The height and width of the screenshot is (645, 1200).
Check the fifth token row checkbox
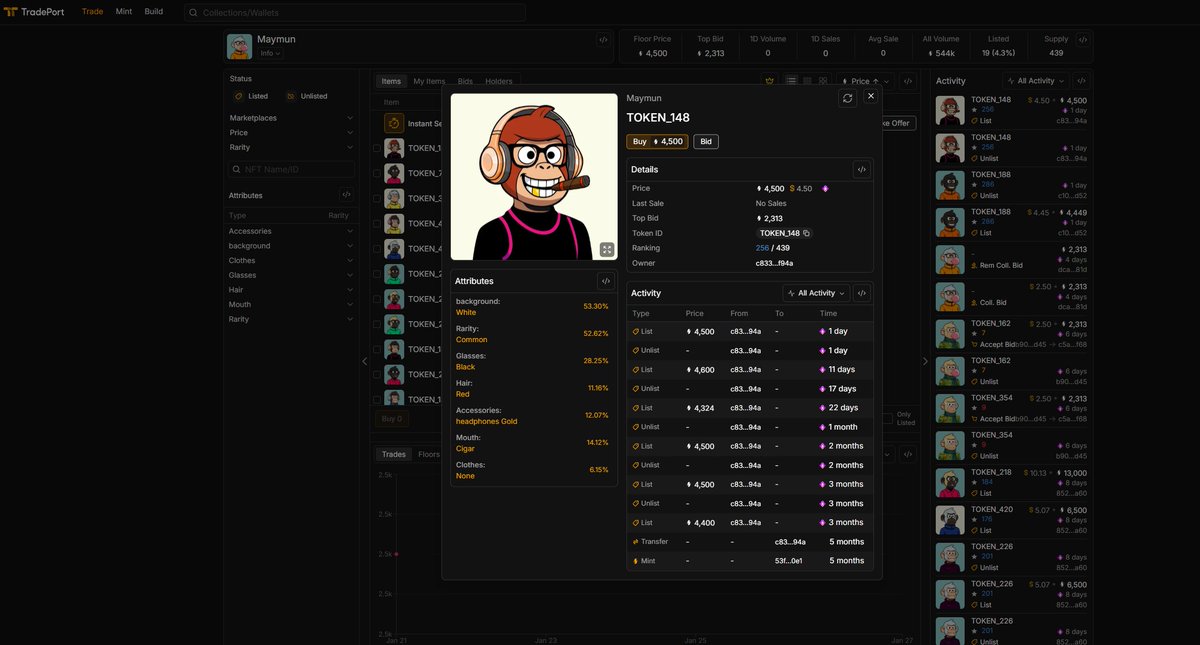[377, 248]
